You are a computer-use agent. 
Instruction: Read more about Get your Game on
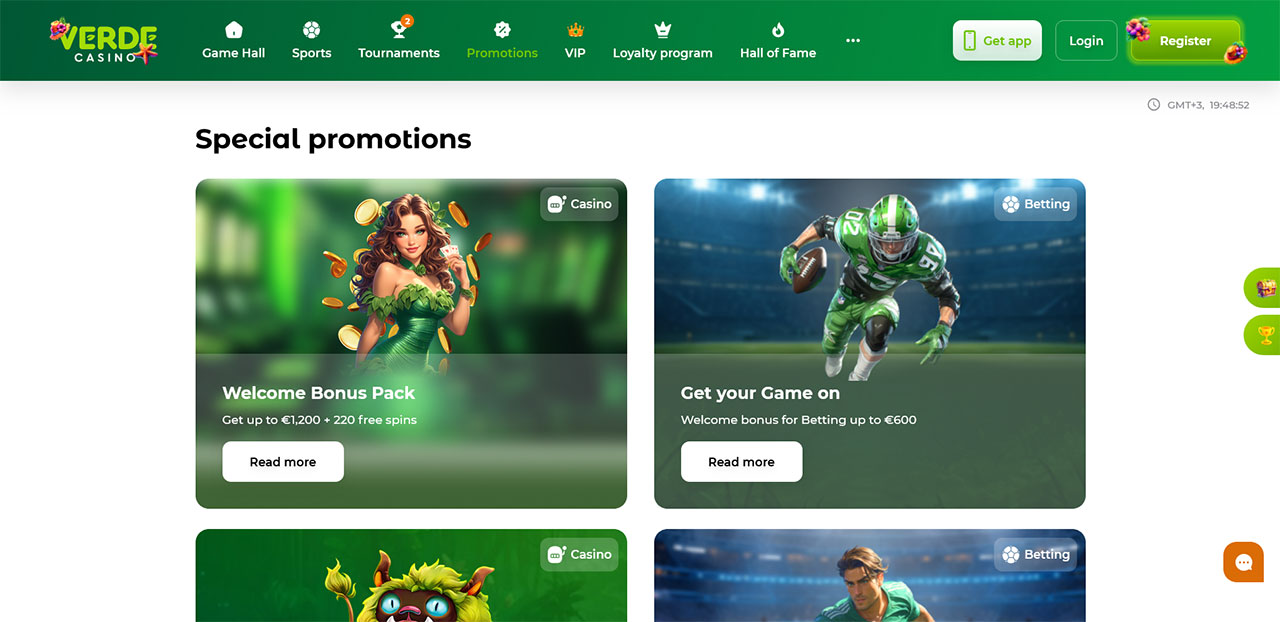click(741, 462)
